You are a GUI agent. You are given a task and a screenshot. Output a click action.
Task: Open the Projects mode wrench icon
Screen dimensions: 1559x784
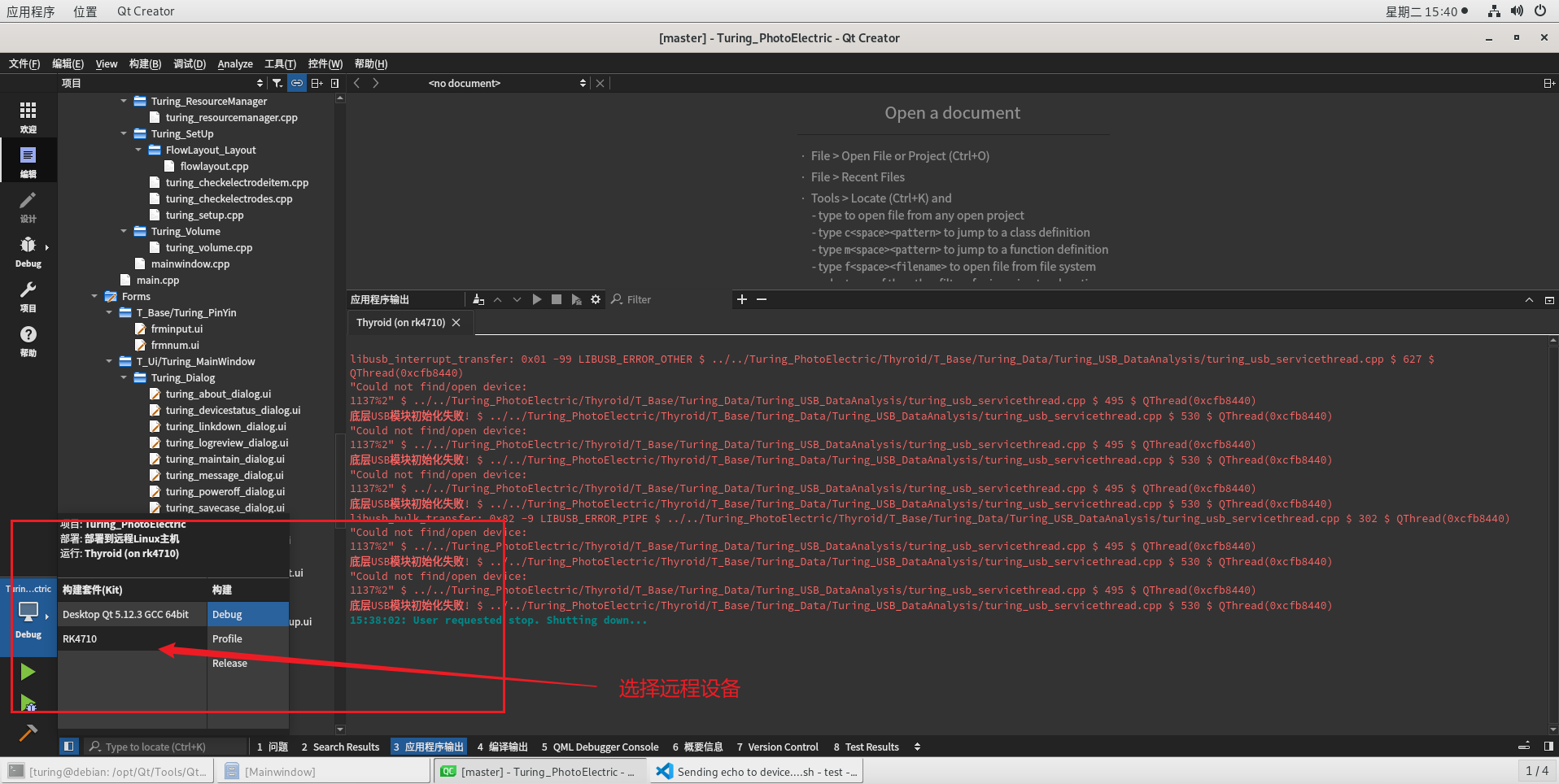click(x=28, y=296)
